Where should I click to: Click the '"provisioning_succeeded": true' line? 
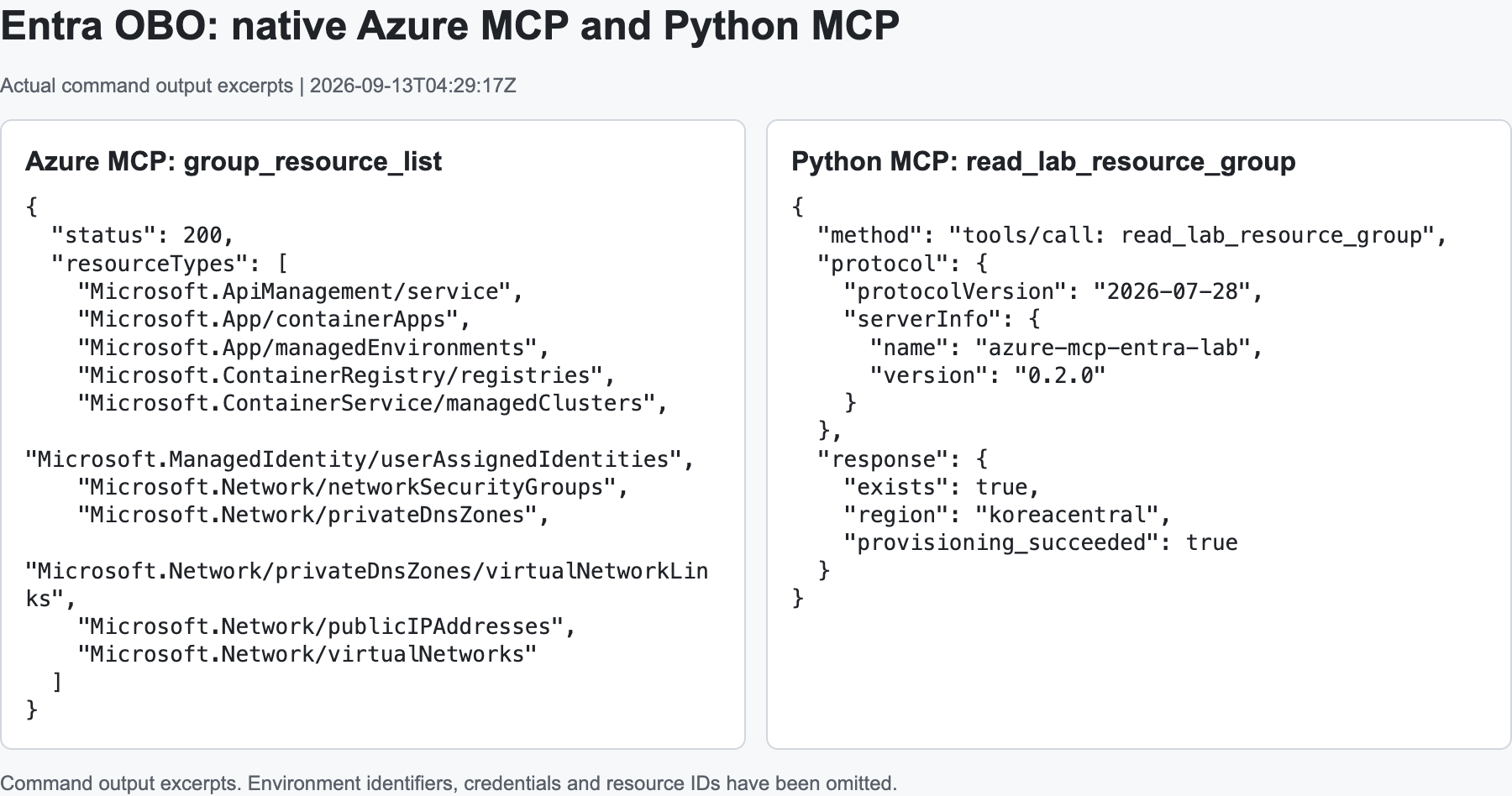[x=1041, y=542]
